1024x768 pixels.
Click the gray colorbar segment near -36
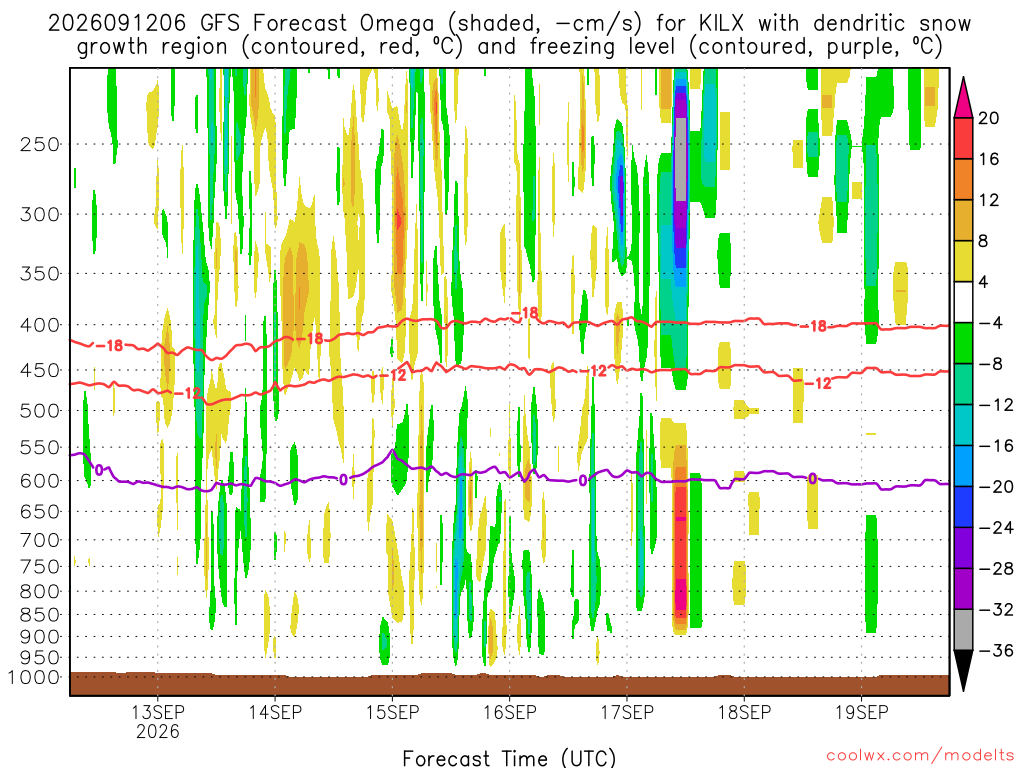point(963,630)
